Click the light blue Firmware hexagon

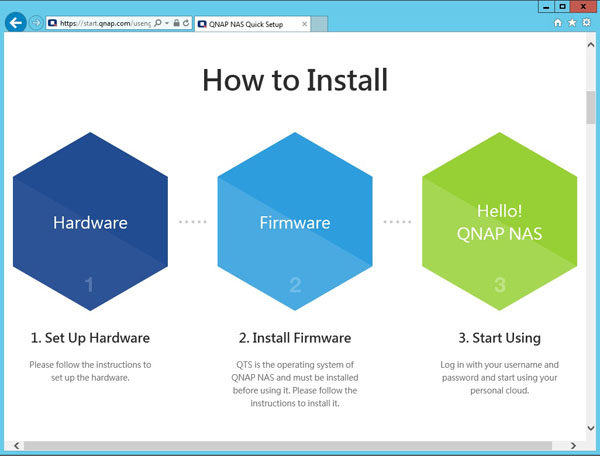pos(295,221)
